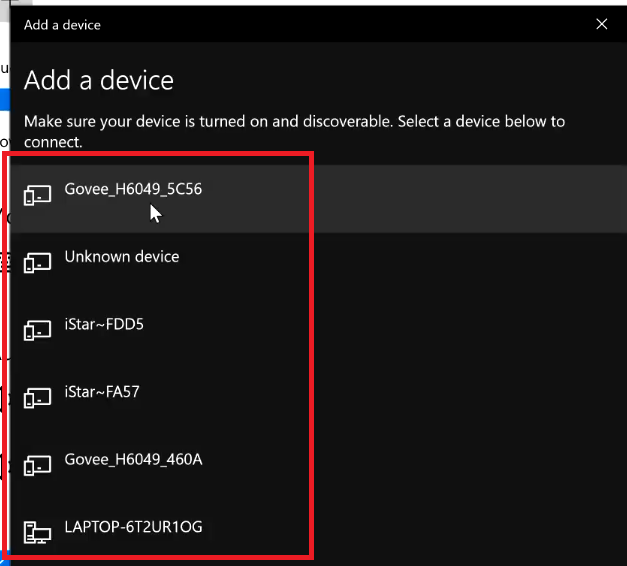Click the small title bar text Add a device

tap(62, 25)
